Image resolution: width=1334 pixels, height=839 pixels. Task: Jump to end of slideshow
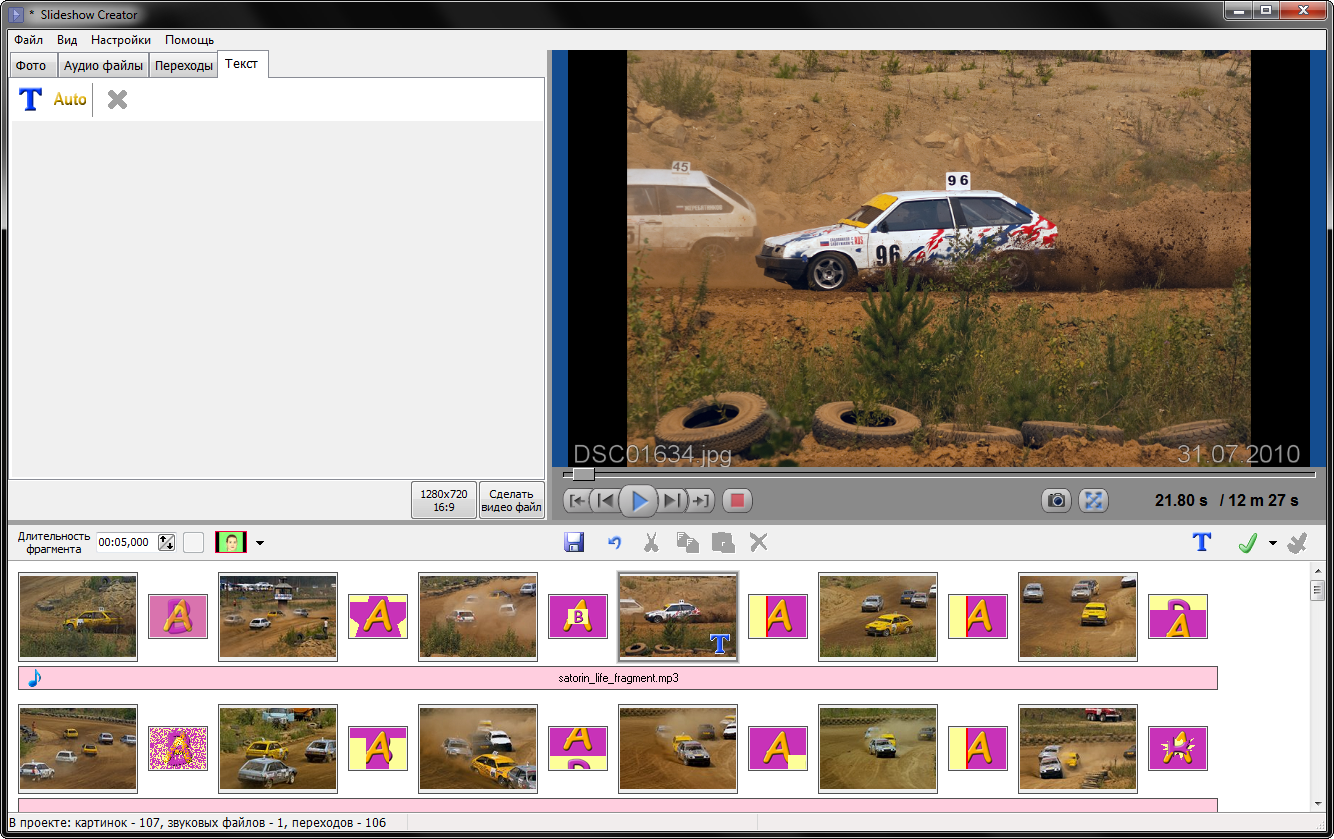(700, 500)
